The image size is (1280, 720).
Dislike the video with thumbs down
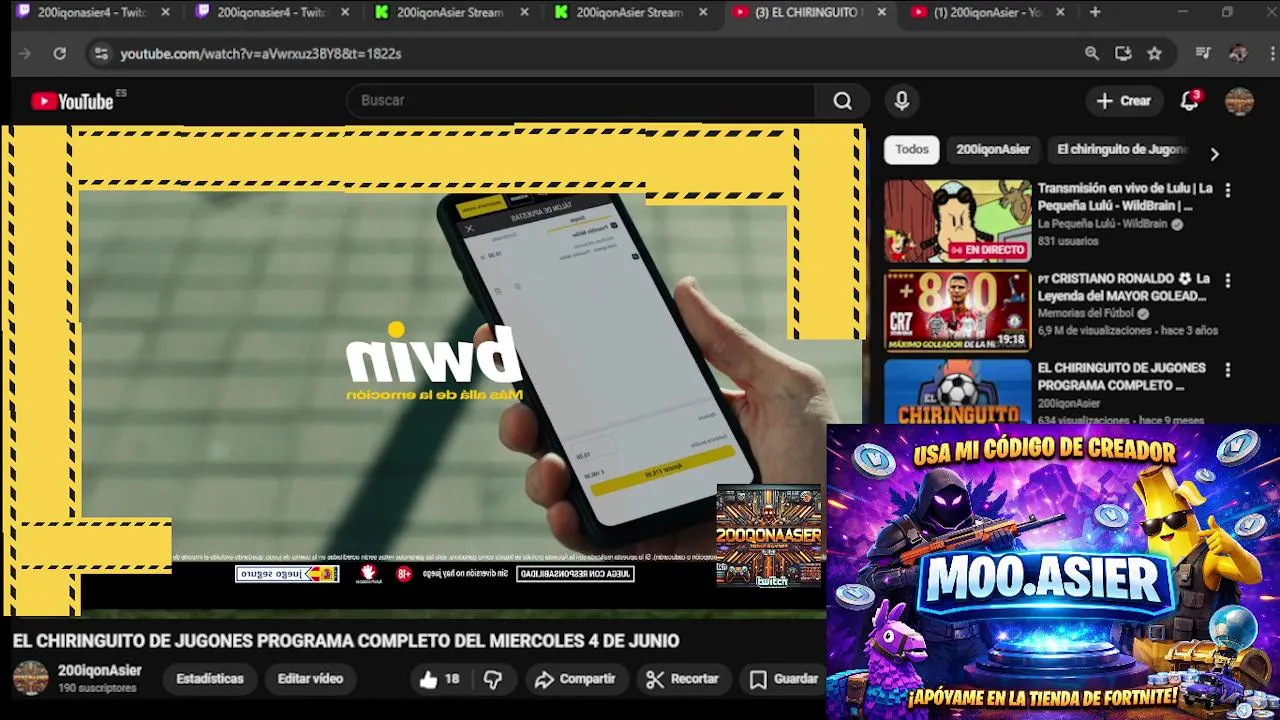pos(493,679)
